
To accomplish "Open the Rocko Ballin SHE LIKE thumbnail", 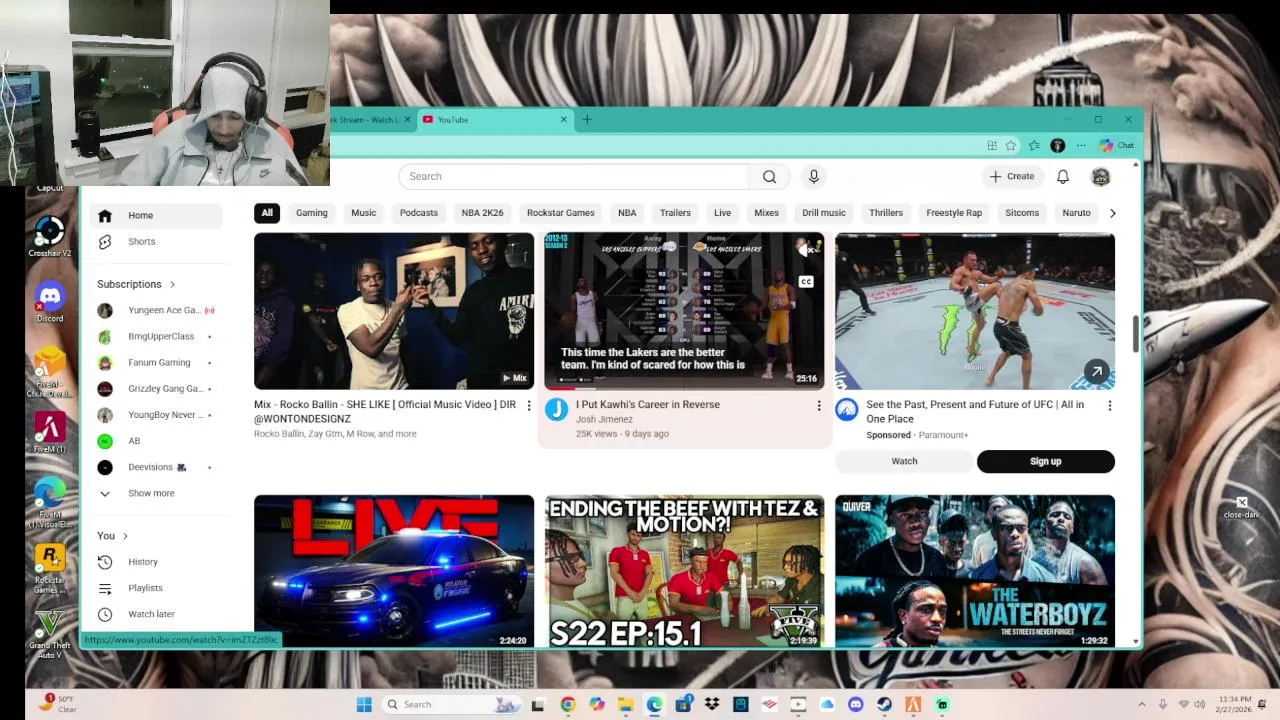I will click(x=394, y=311).
